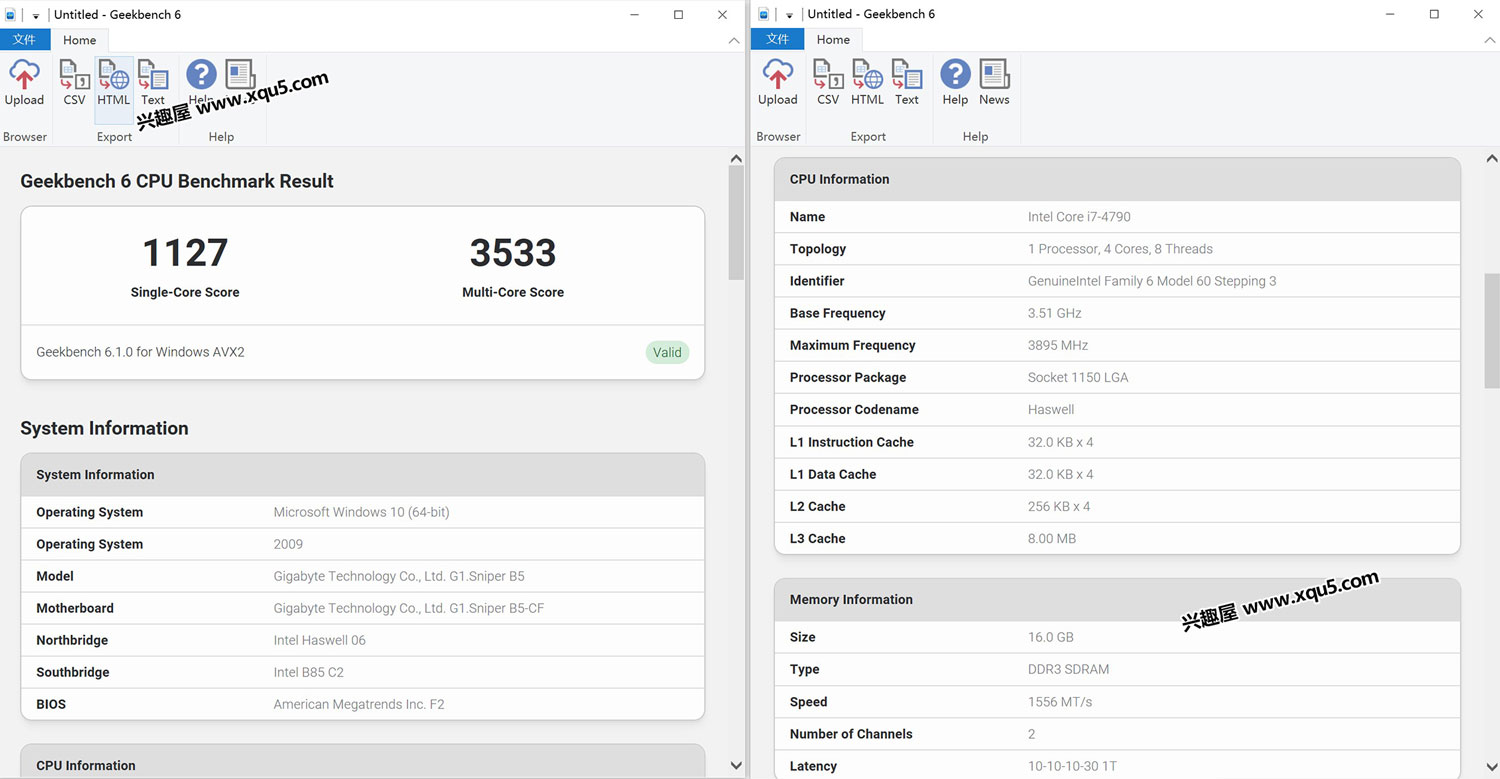Click memory speed '1556 MT/s' value

click(1060, 702)
